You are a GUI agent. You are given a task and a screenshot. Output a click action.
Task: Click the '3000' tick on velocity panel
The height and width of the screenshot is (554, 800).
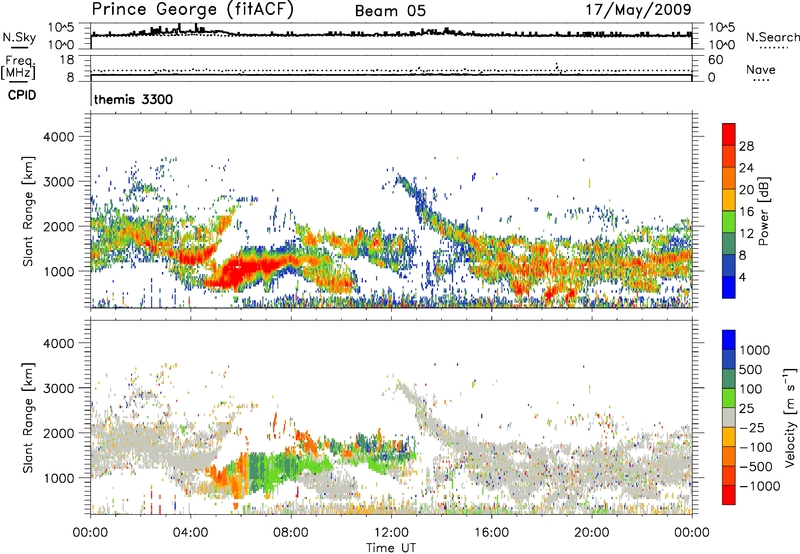pos(58,388)
